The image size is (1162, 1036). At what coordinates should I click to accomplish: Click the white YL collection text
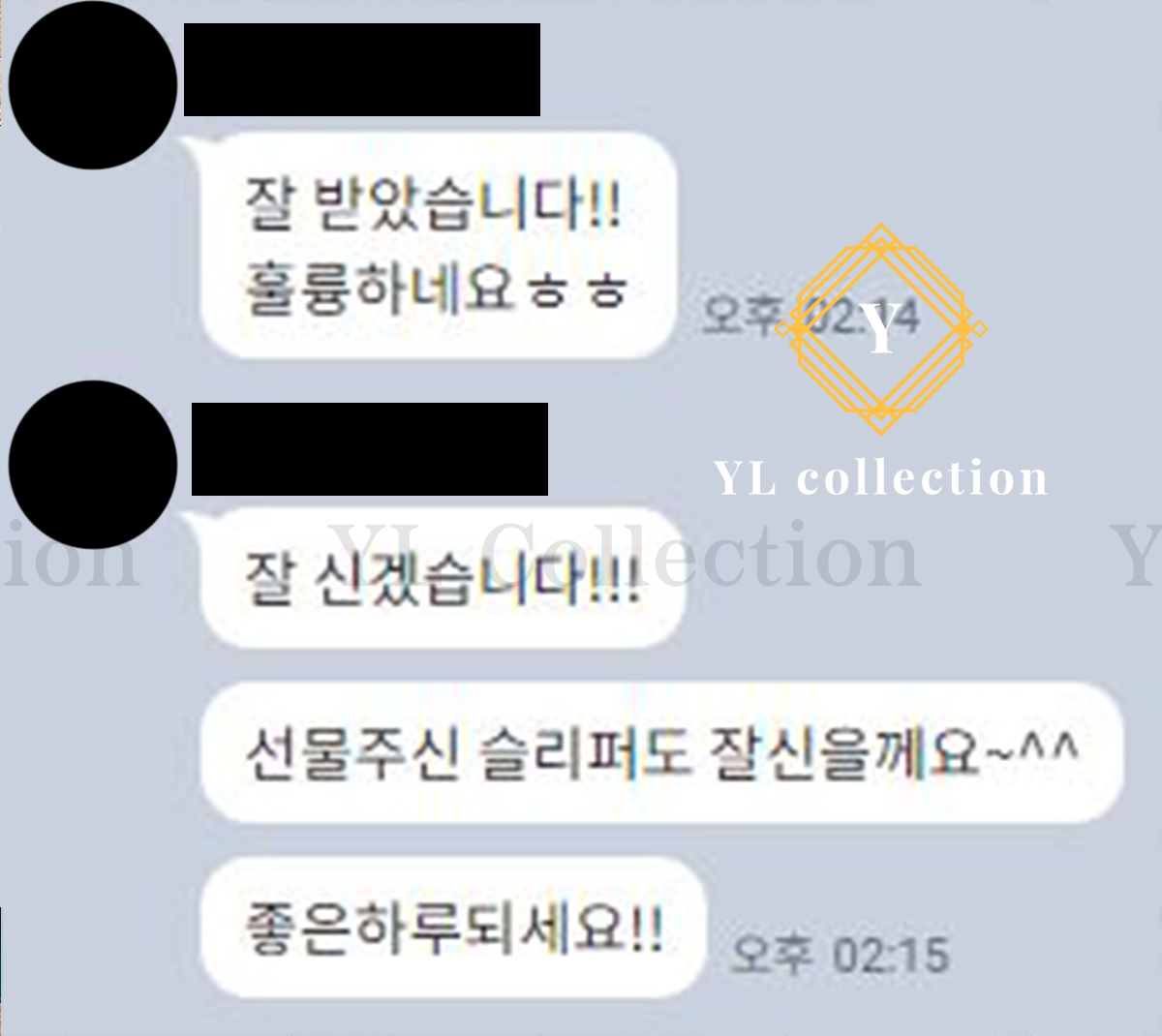(880, 477)
